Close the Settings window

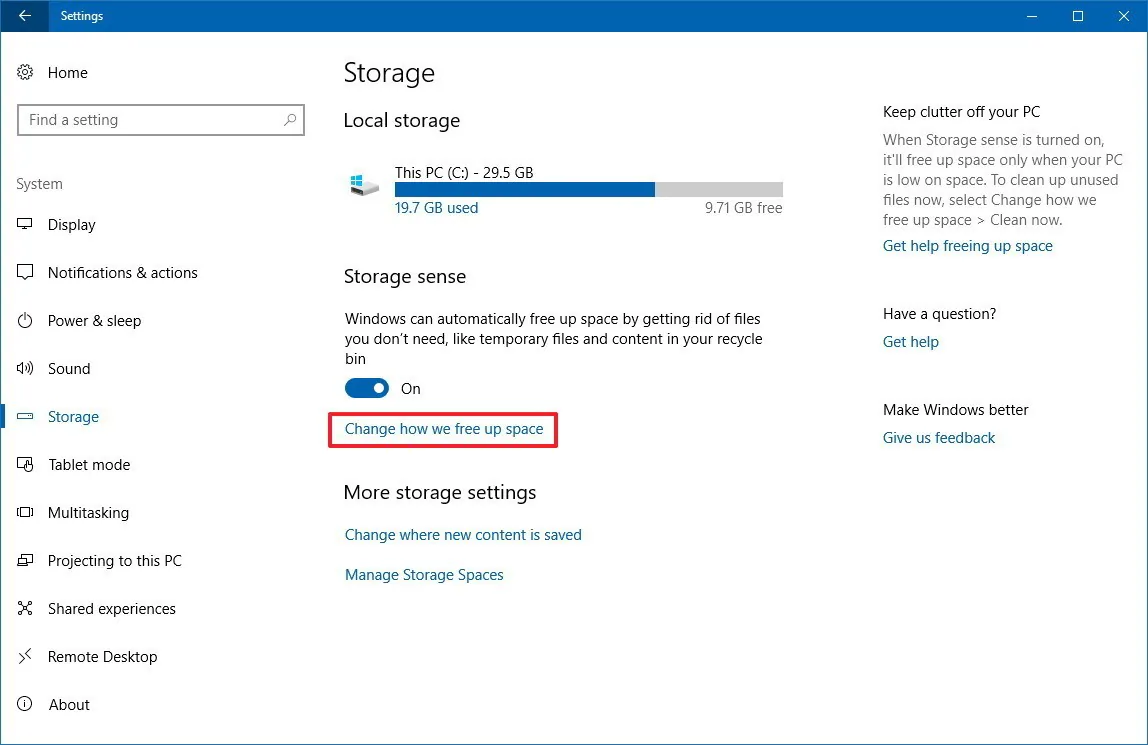(1124, 15)
